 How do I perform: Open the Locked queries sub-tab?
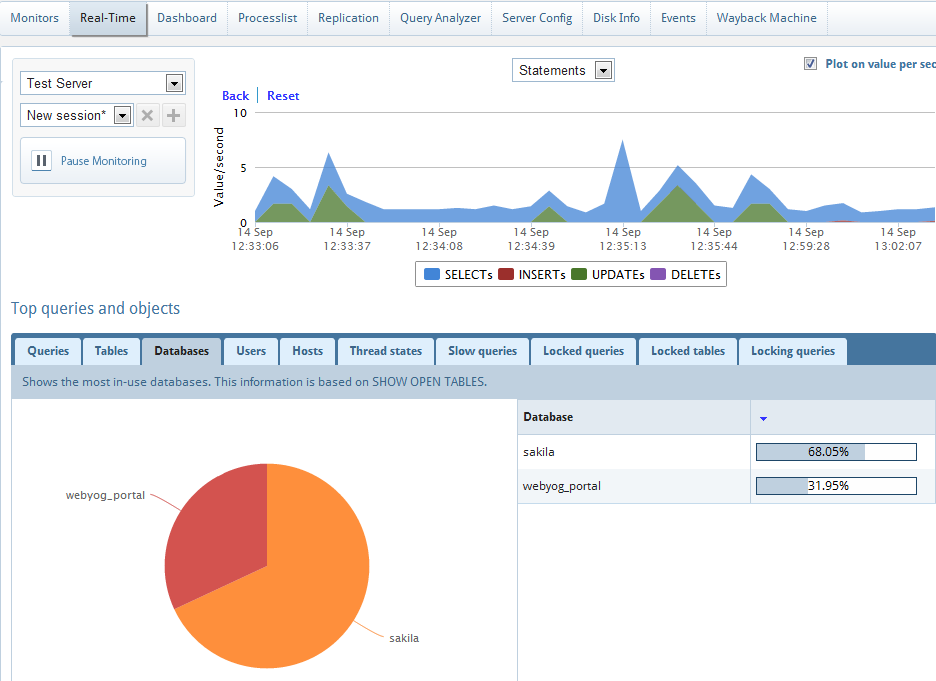tap(583, 351)
